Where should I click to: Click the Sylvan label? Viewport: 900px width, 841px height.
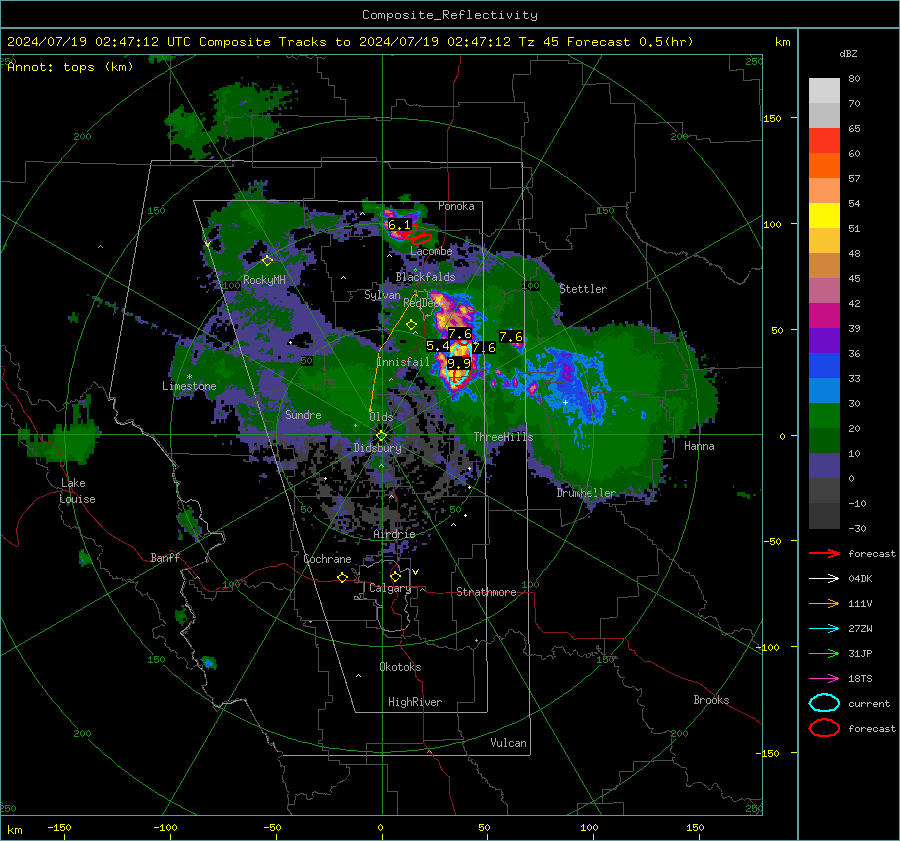pos(382,295)
